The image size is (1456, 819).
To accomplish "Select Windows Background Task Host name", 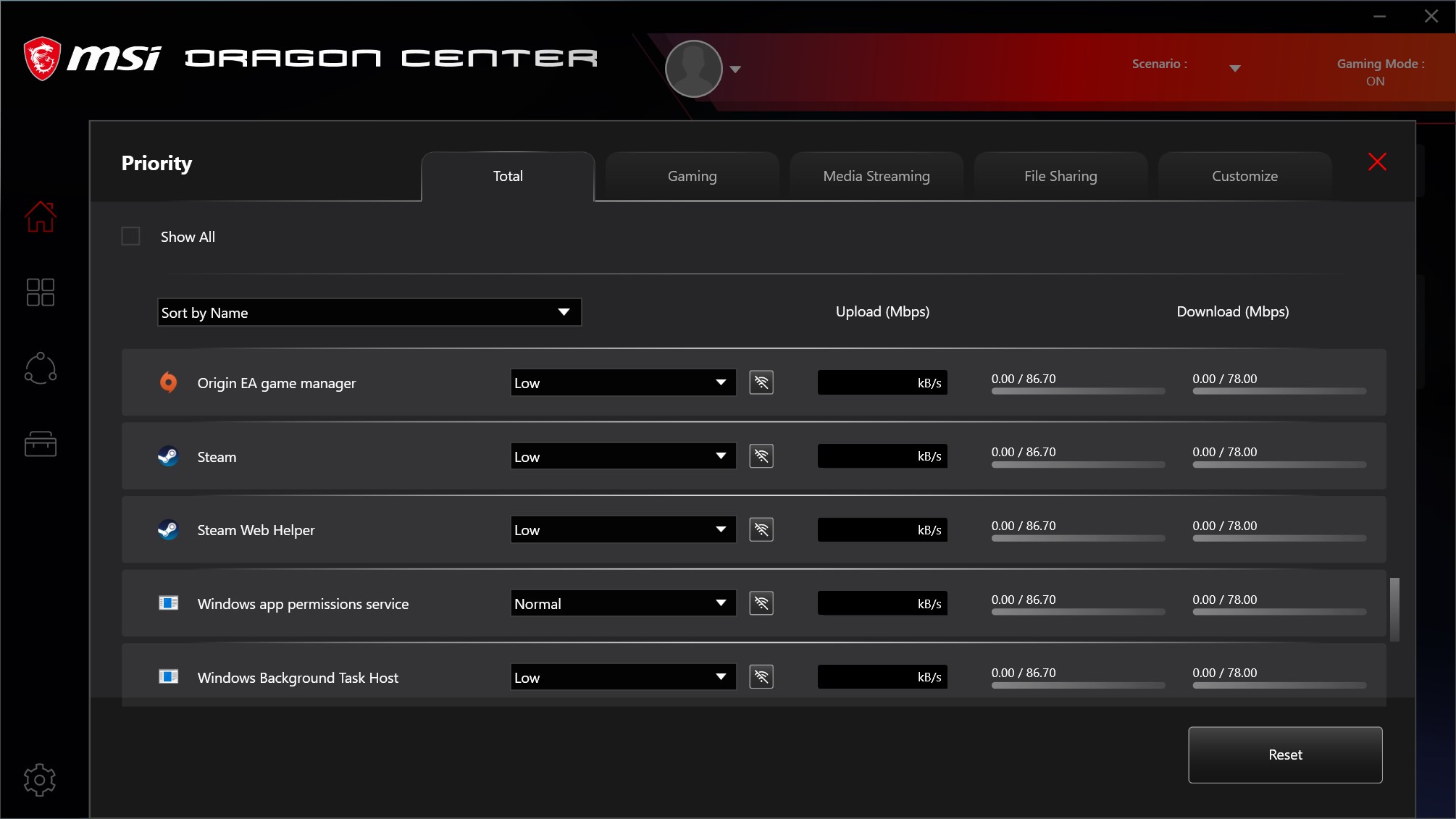I will click(x=298, y=678).
